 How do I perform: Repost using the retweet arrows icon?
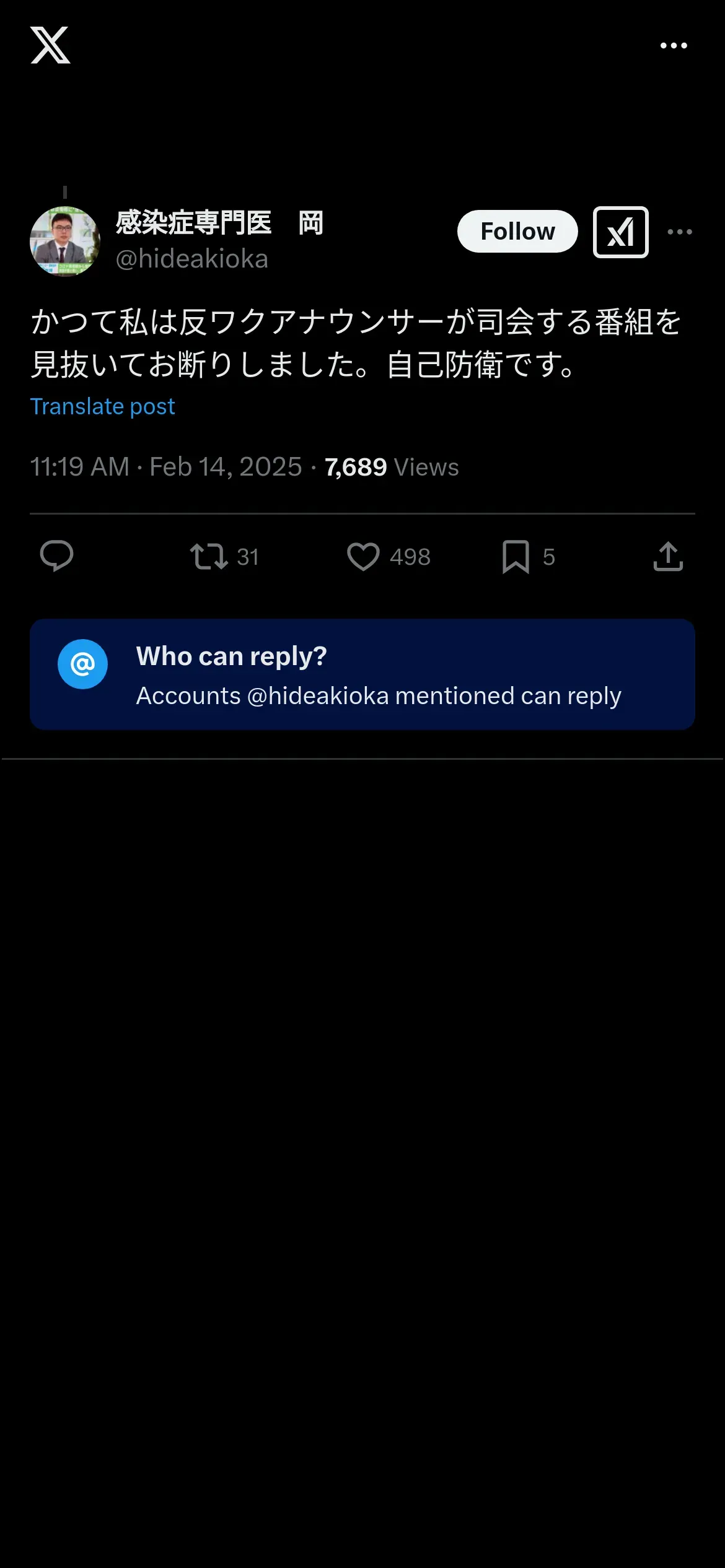209,556
